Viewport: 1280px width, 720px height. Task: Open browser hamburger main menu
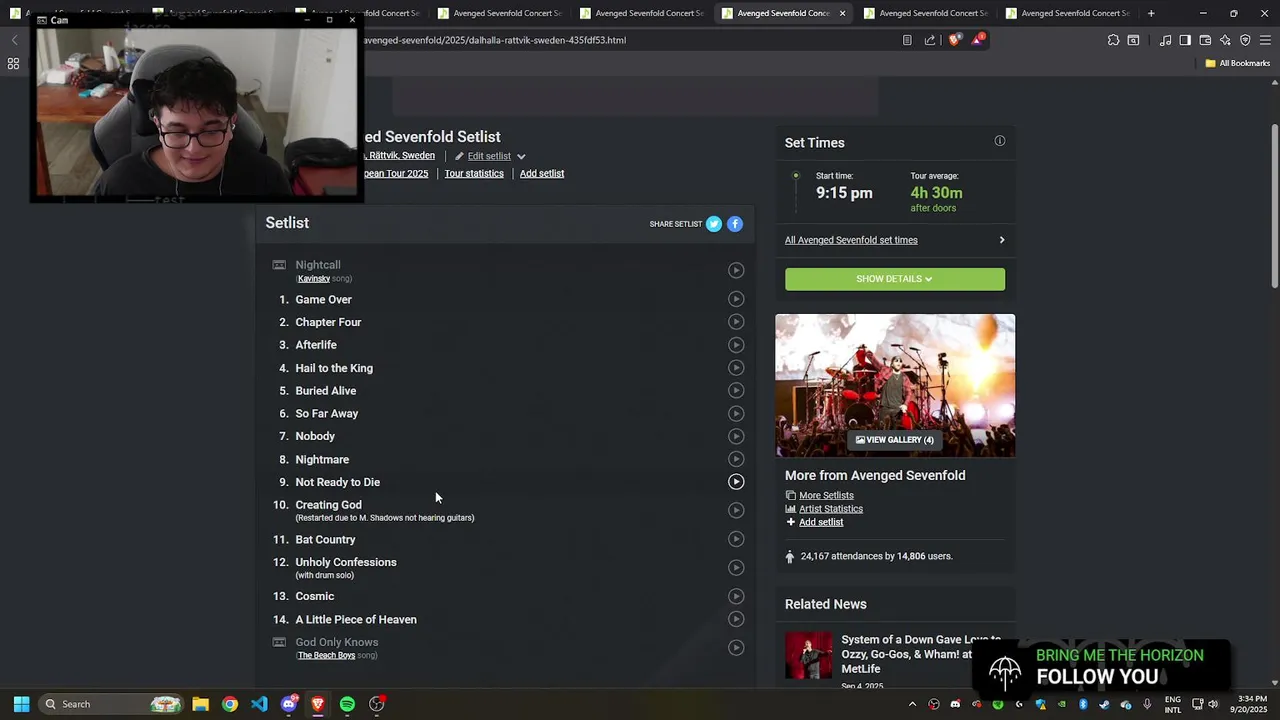pyautogui.click(x=1265, y=40)
